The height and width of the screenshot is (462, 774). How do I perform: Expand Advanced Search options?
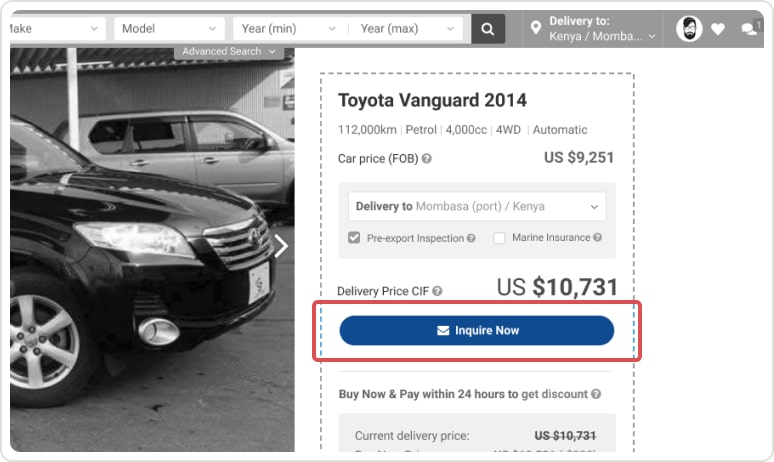(228, 51)
